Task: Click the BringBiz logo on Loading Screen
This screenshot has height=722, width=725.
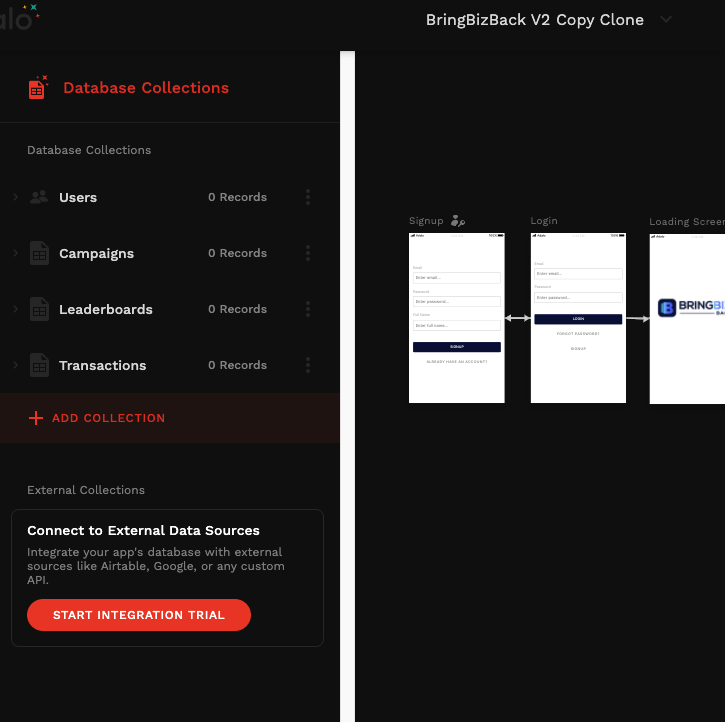Action: click(691, 307)
